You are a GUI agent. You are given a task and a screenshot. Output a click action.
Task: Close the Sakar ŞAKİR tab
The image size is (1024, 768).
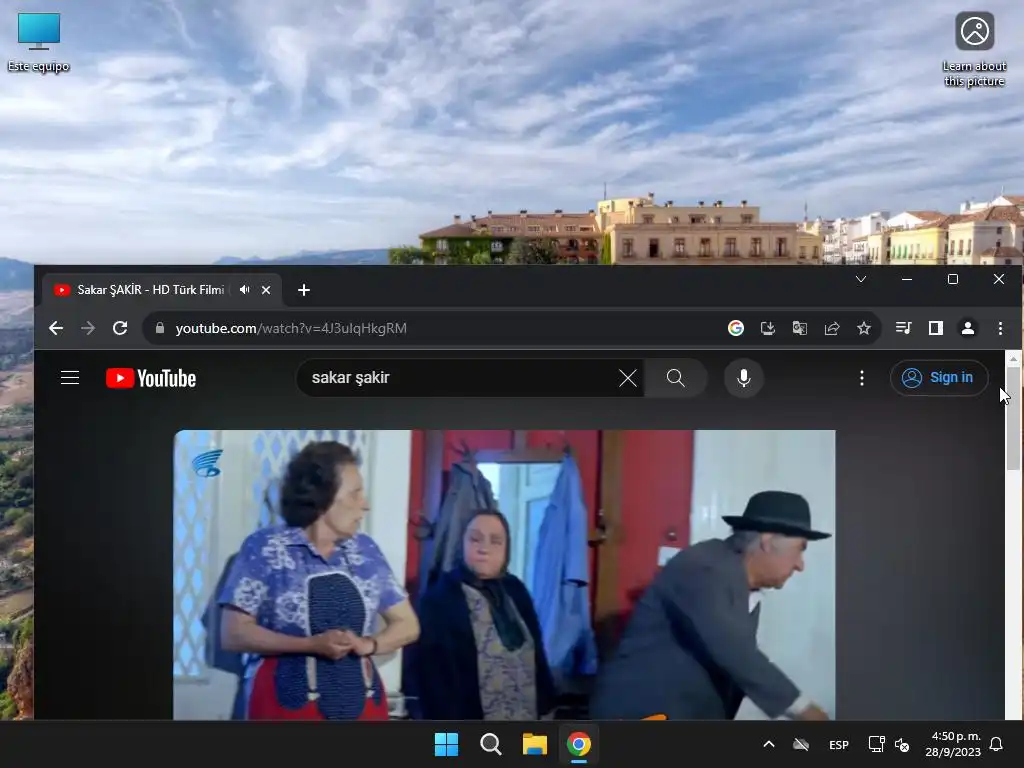[x=266, y=290]
